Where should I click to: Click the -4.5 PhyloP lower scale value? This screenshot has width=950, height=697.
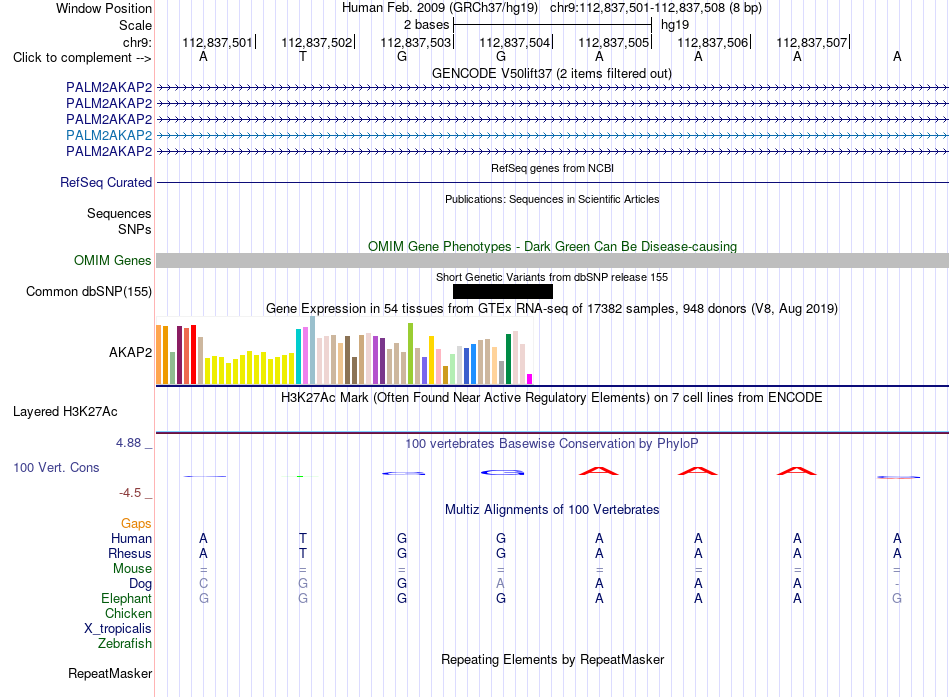pyautogui.click(x=130, y=493)
